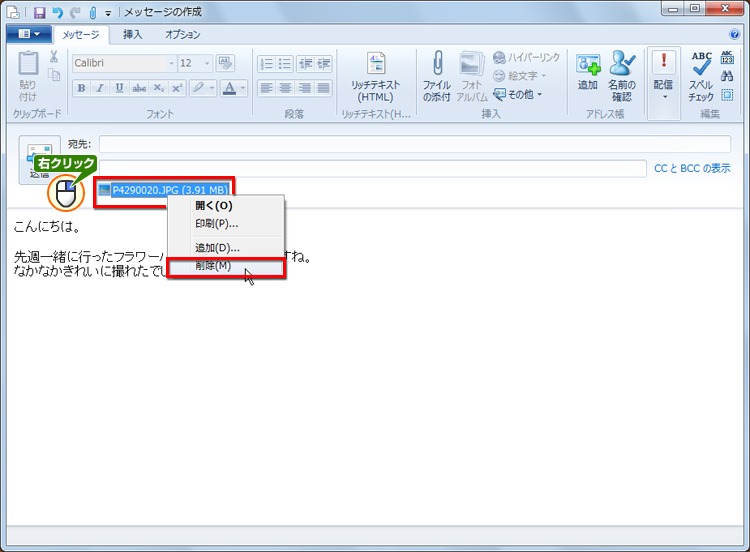The image size is (750, 552).
Task: Open the font size 12 dropdown
Action: pos(207,63)
